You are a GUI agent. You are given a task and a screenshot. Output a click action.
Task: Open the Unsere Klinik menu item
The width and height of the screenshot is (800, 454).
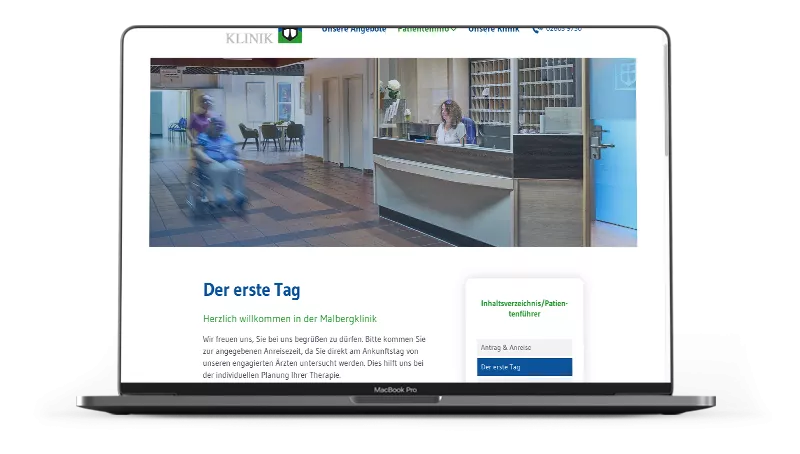tap(493, 30)
